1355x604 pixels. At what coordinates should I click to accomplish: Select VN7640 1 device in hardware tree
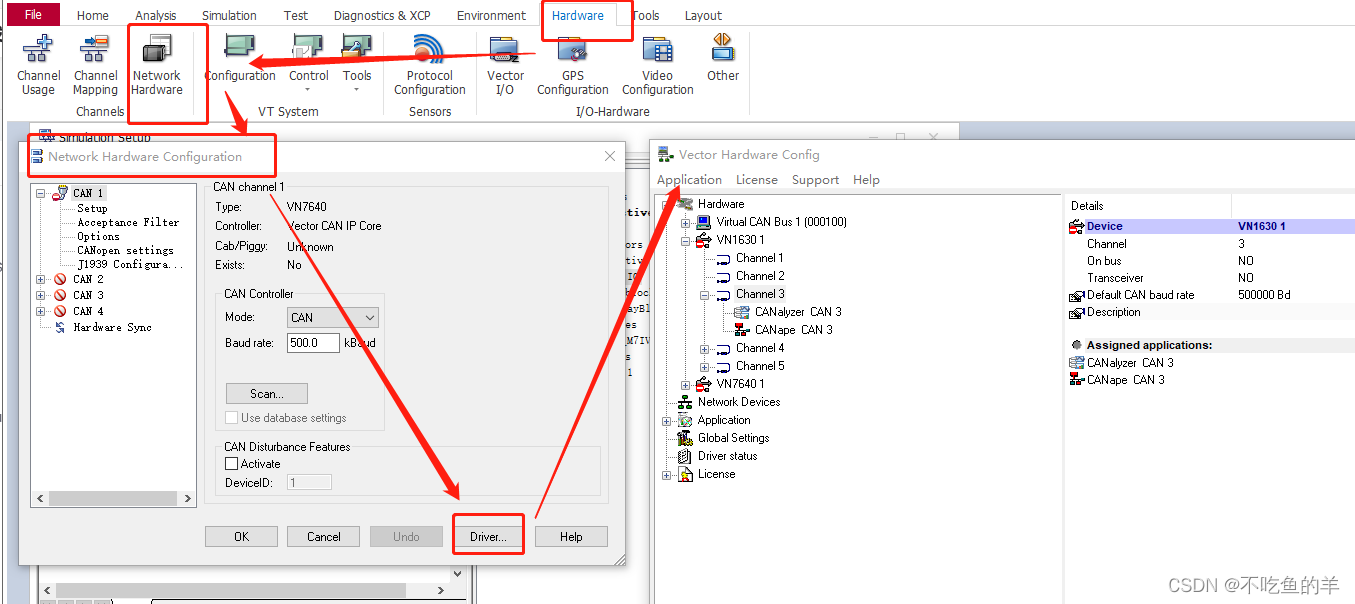pos(740,384)
